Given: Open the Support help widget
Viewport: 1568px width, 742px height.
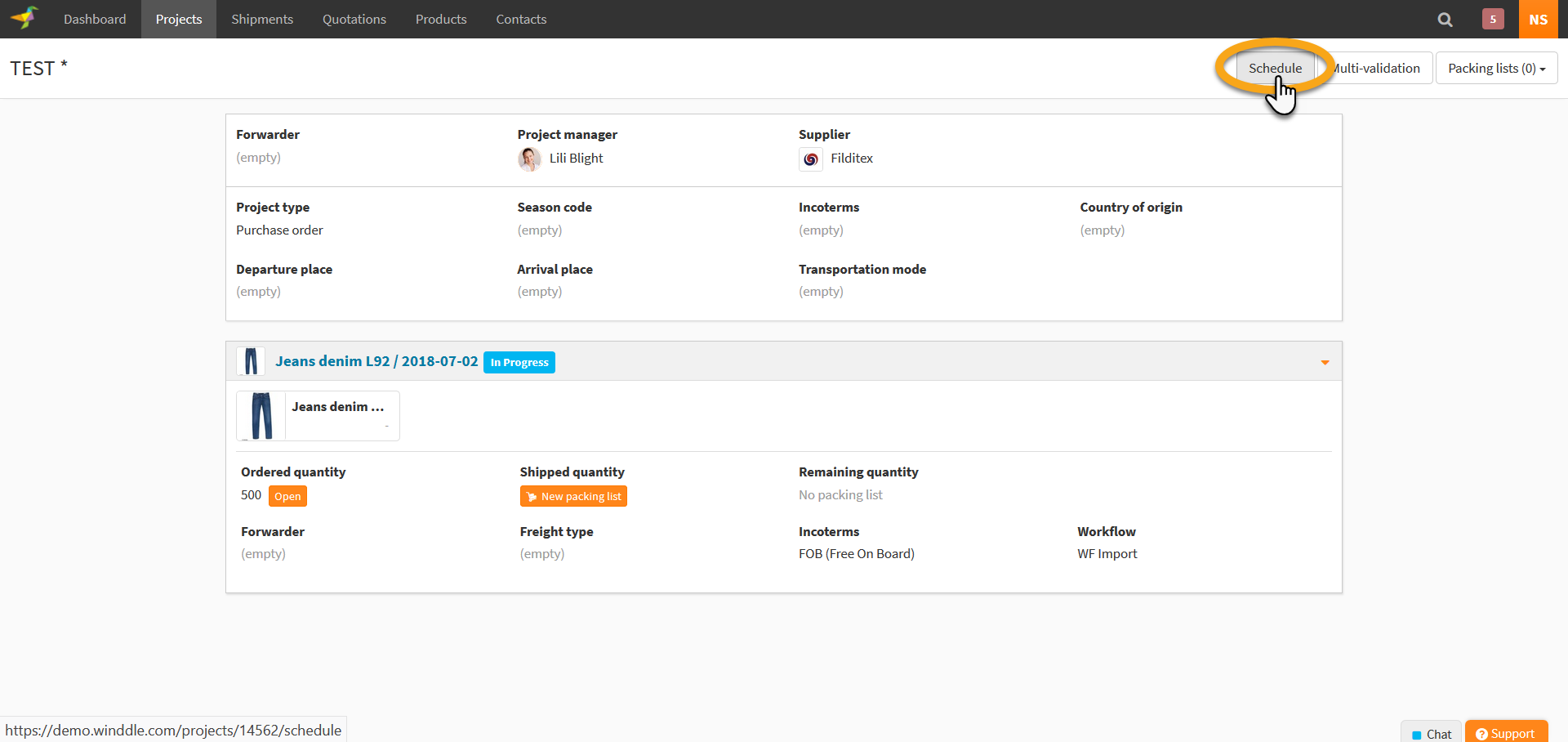Looking at the screenshot, I should (x=1505, y=733).
